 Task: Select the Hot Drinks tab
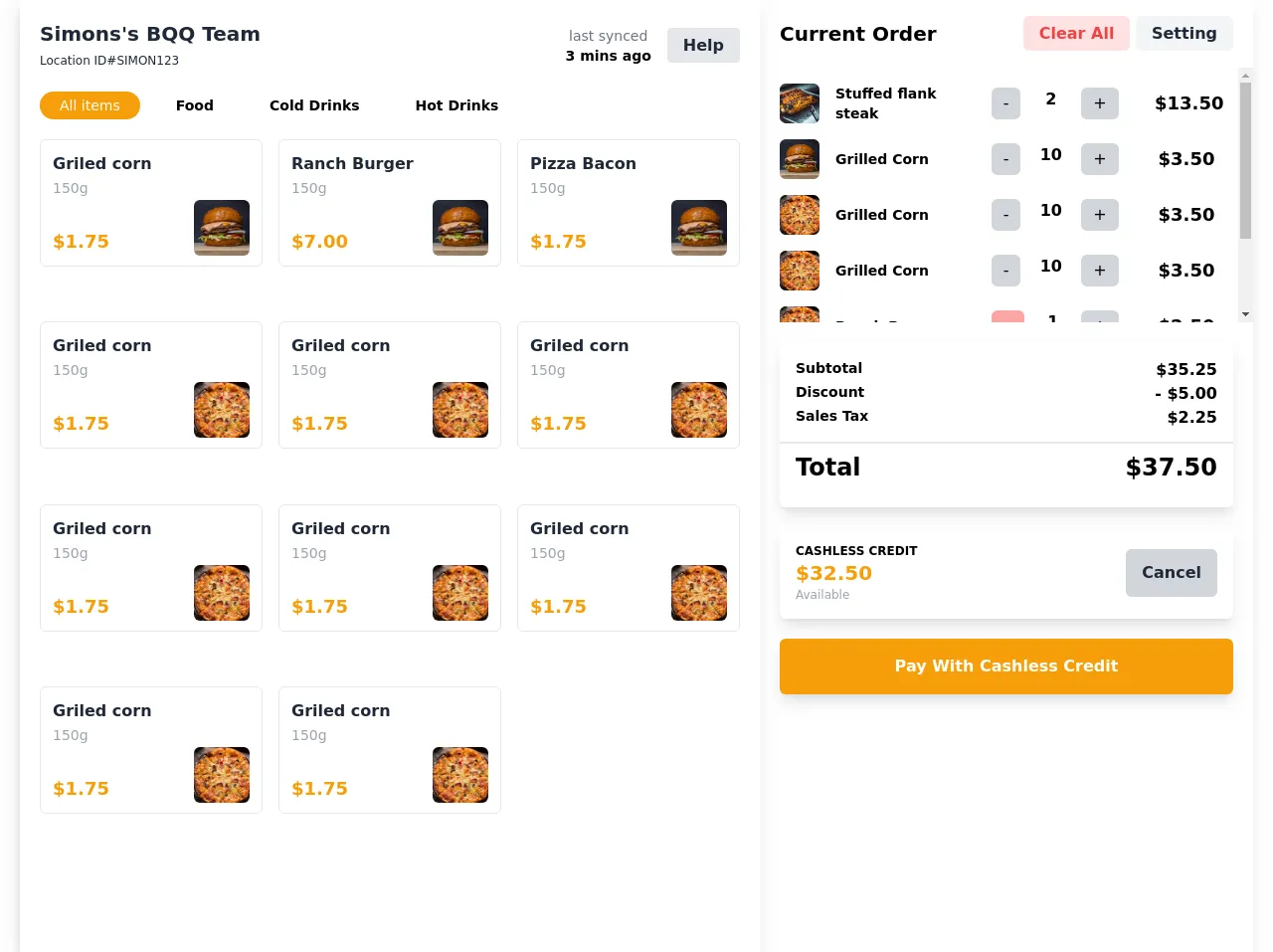click(x=456, y=105)
